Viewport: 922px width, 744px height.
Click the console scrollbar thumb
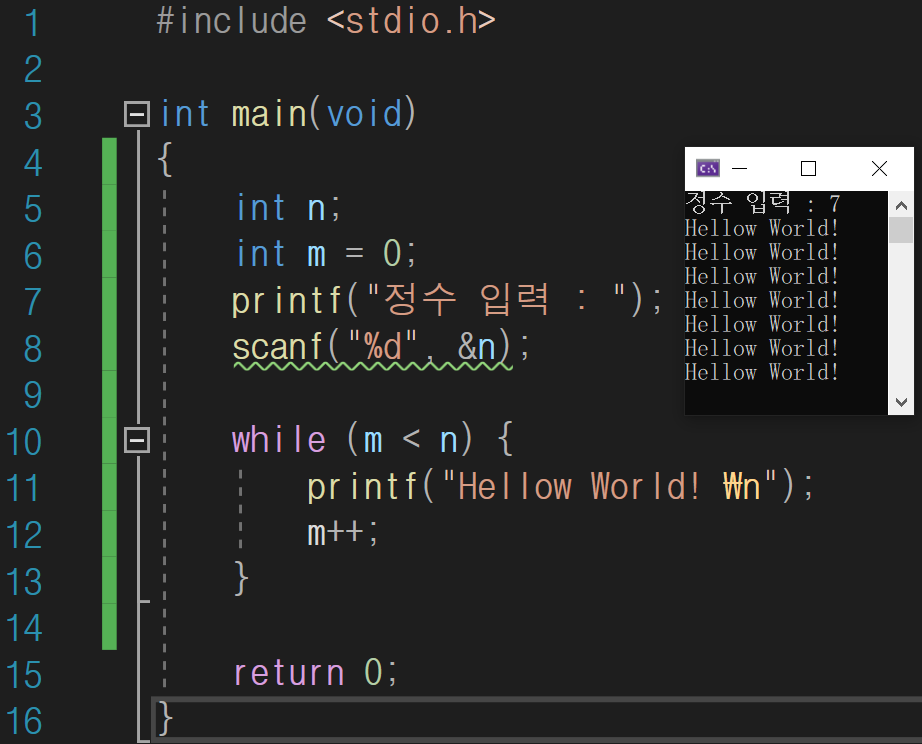901,230
